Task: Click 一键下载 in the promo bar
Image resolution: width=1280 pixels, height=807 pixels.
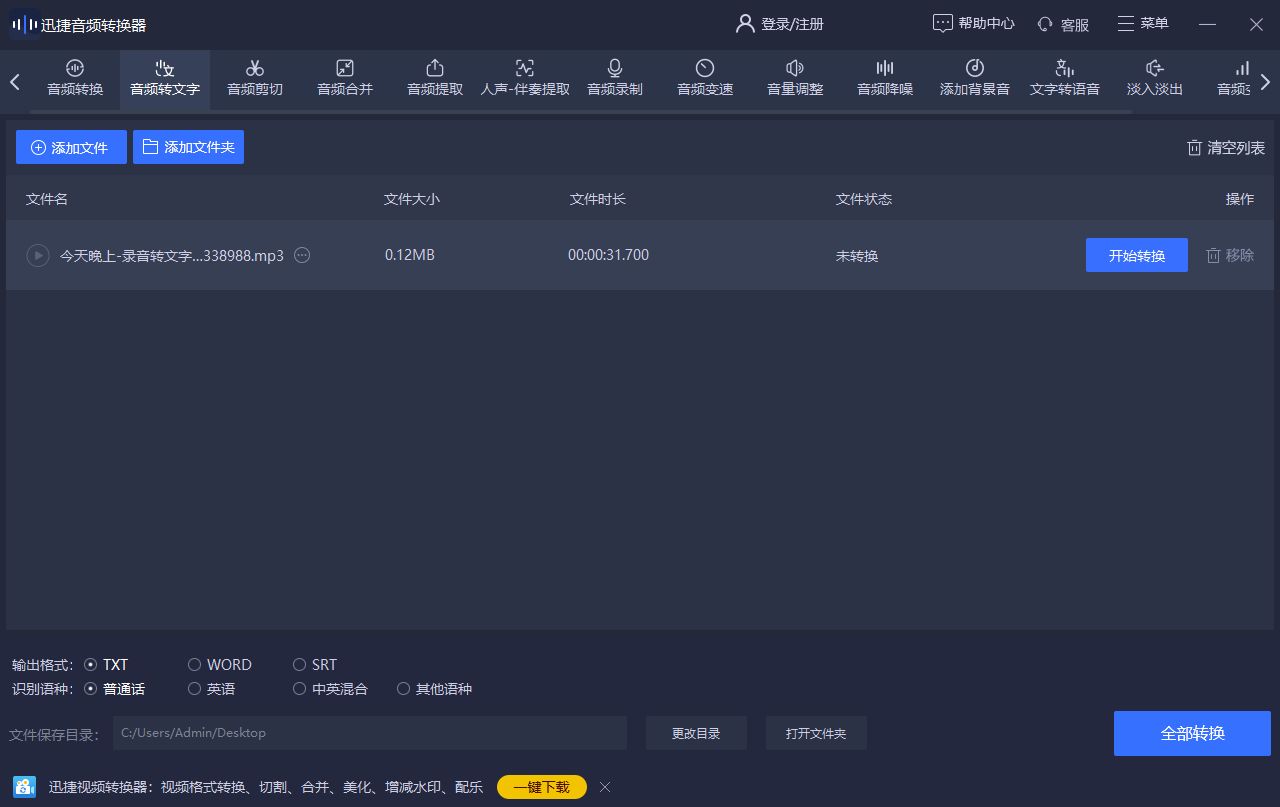Action: pyautogui.click(x=542, y=787)
